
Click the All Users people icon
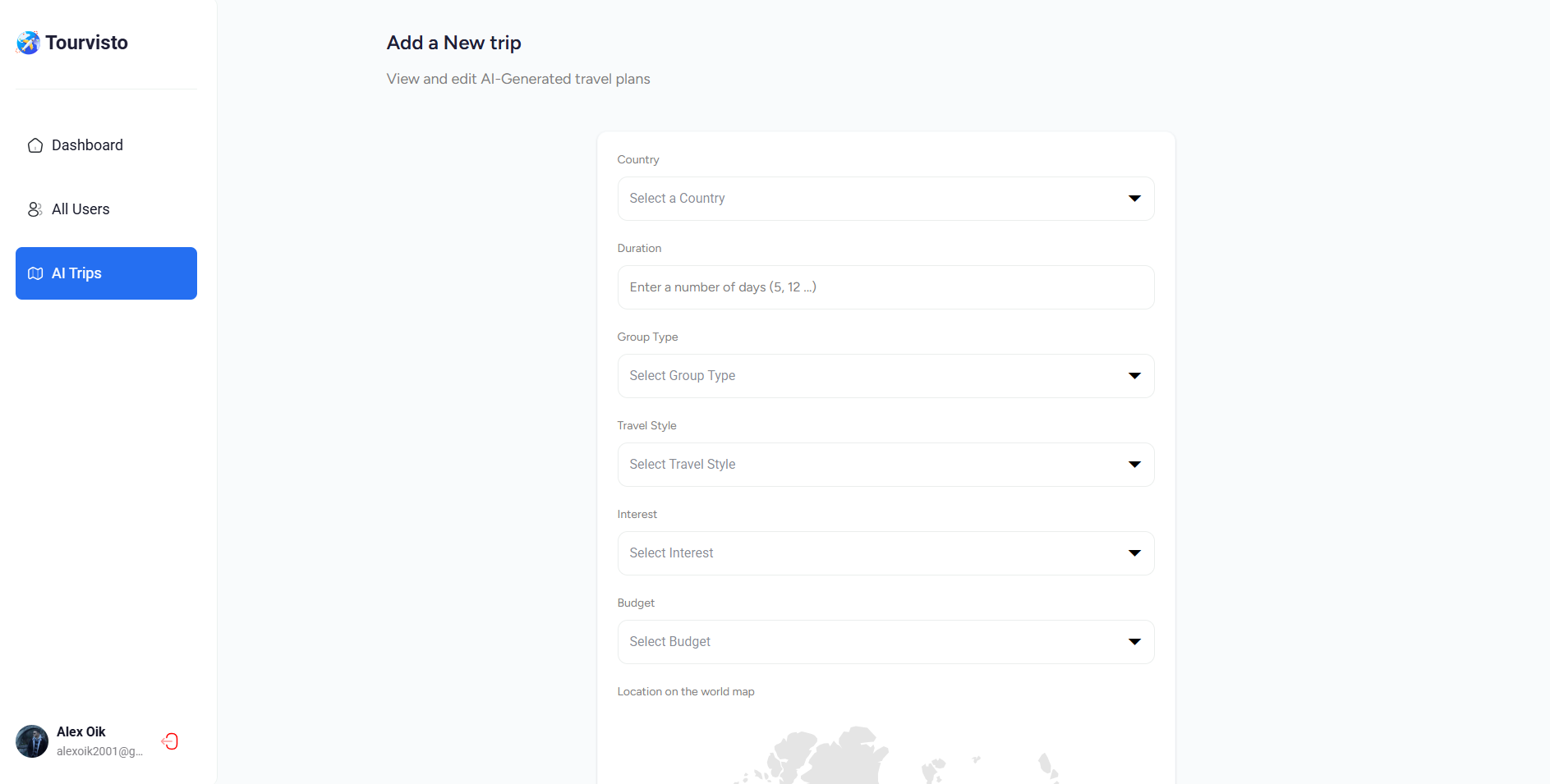click(35, 209)
